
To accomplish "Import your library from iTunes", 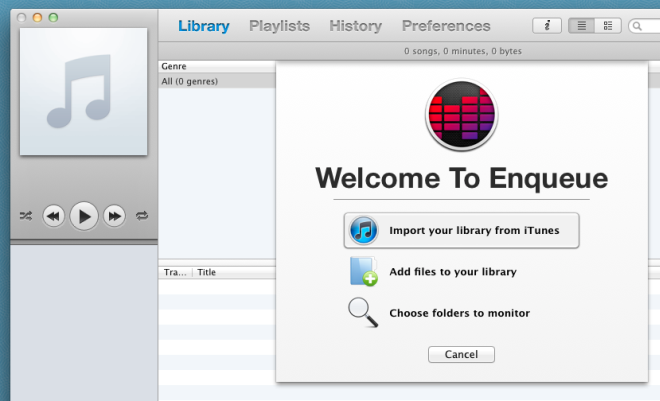I will tap(461, 231).
